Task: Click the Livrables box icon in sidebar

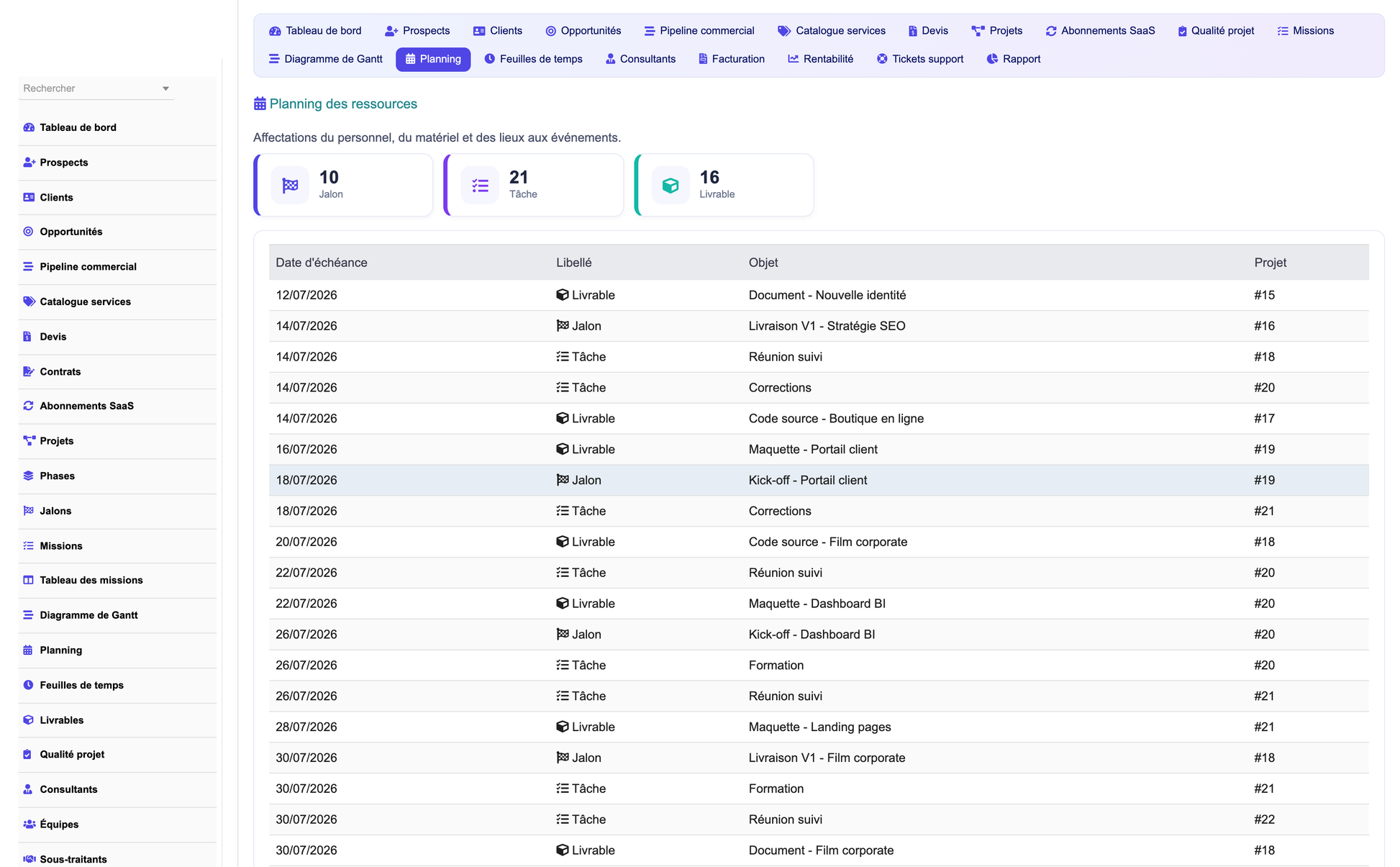Action: tap(29, 720)
